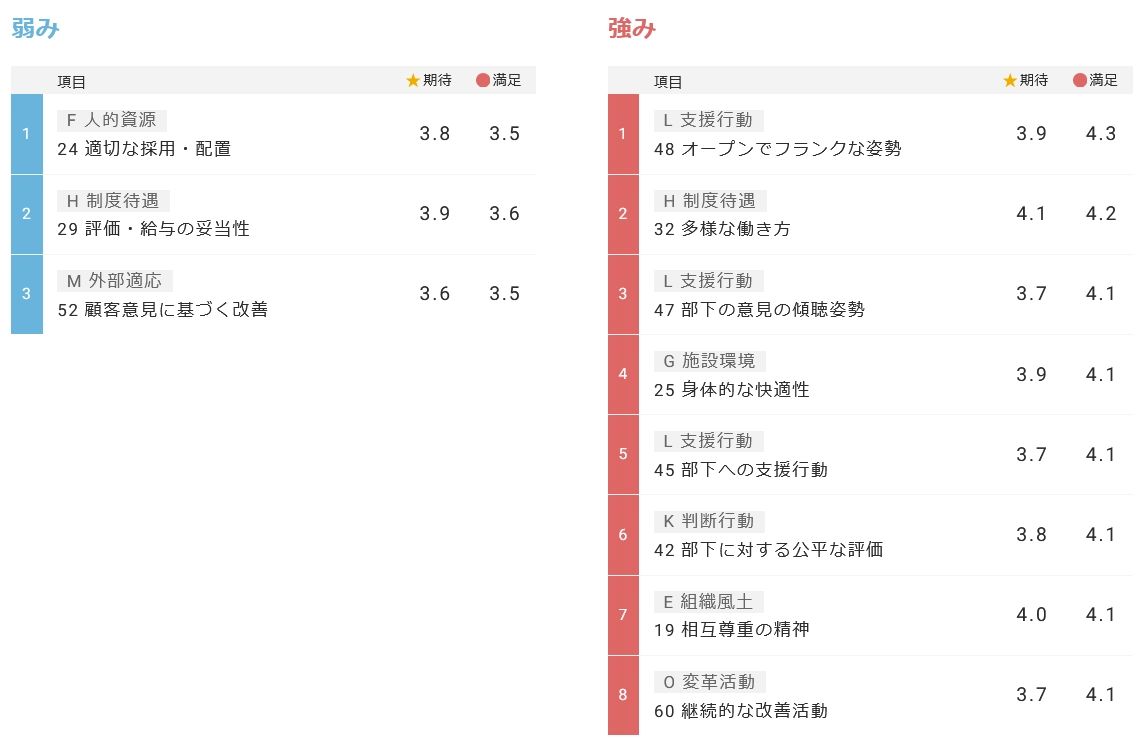Click the blue rank 3 badge under 弱み
1138x743 pixels.
27,294
